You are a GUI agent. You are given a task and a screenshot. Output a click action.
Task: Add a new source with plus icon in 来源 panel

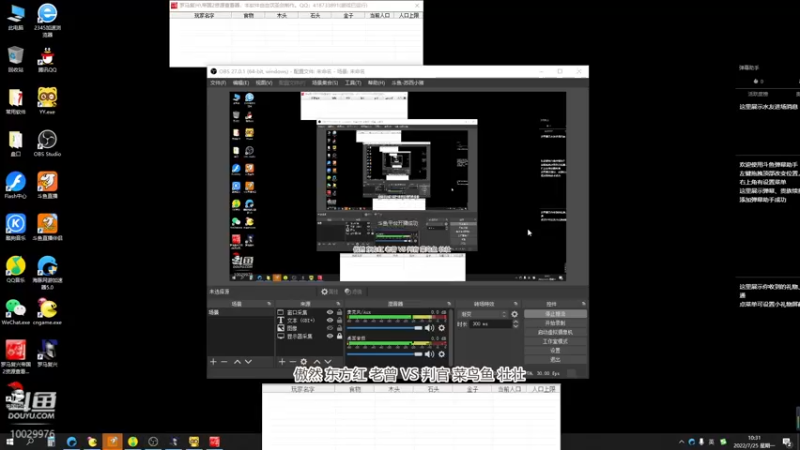[282, 362]
